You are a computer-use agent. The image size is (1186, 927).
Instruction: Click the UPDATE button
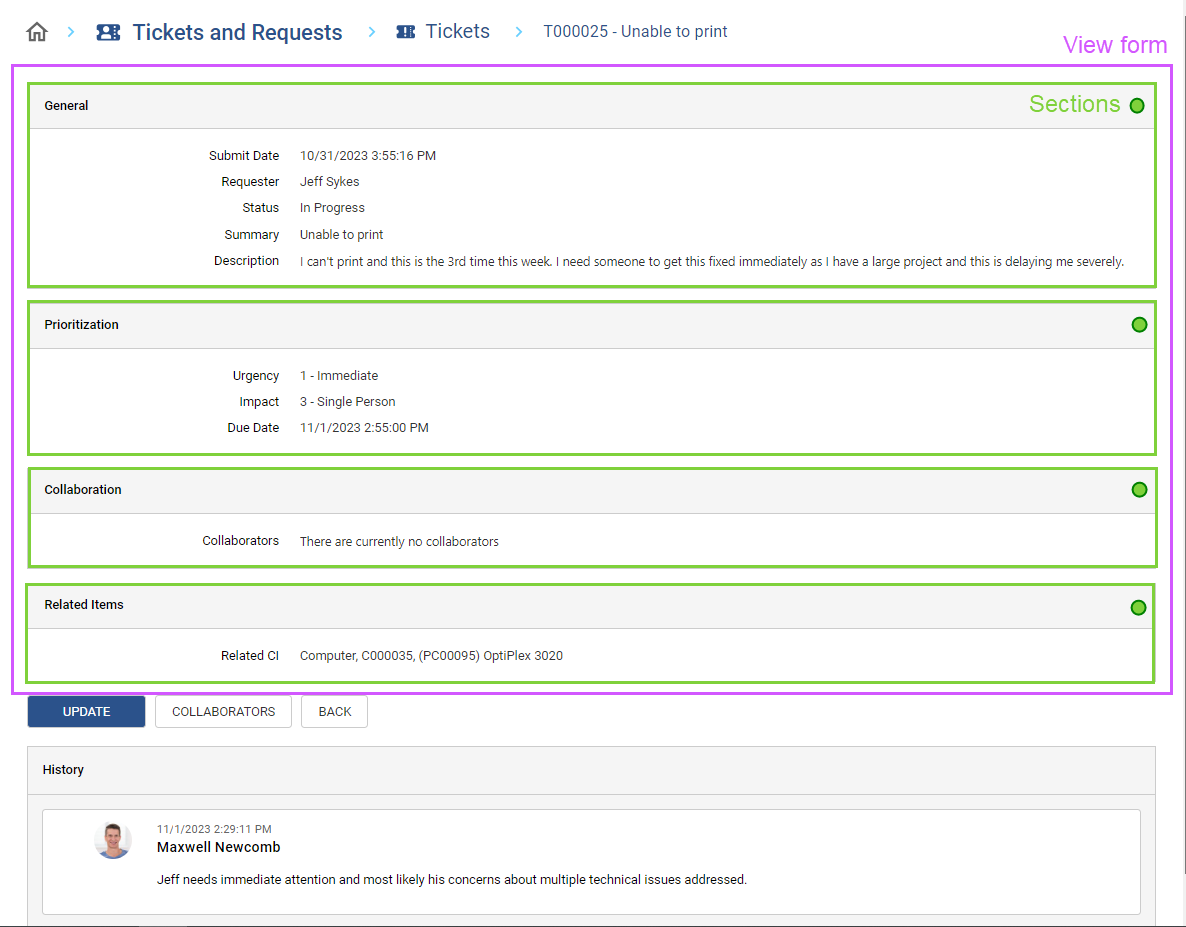[x=86, y=711]
